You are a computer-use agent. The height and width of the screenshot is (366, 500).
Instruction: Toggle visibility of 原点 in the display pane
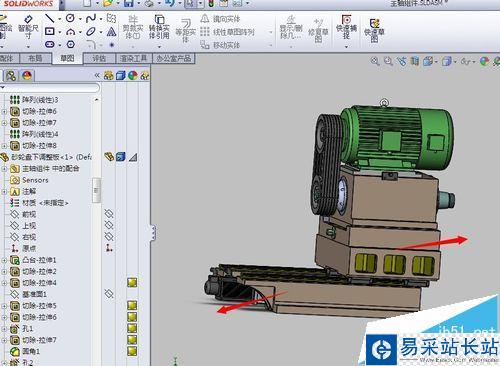(x=109, y=248)
